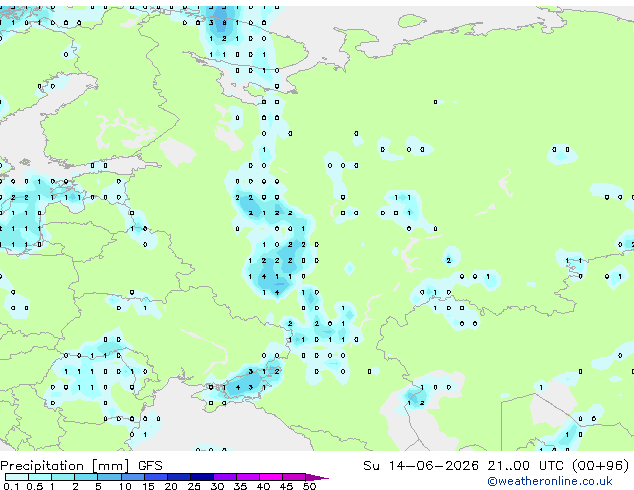Image resolution: width=634 pixels, height=490 pixels.
Task: Select the 2–5 mm legend color swatch
Action: (x=86, y=477)
